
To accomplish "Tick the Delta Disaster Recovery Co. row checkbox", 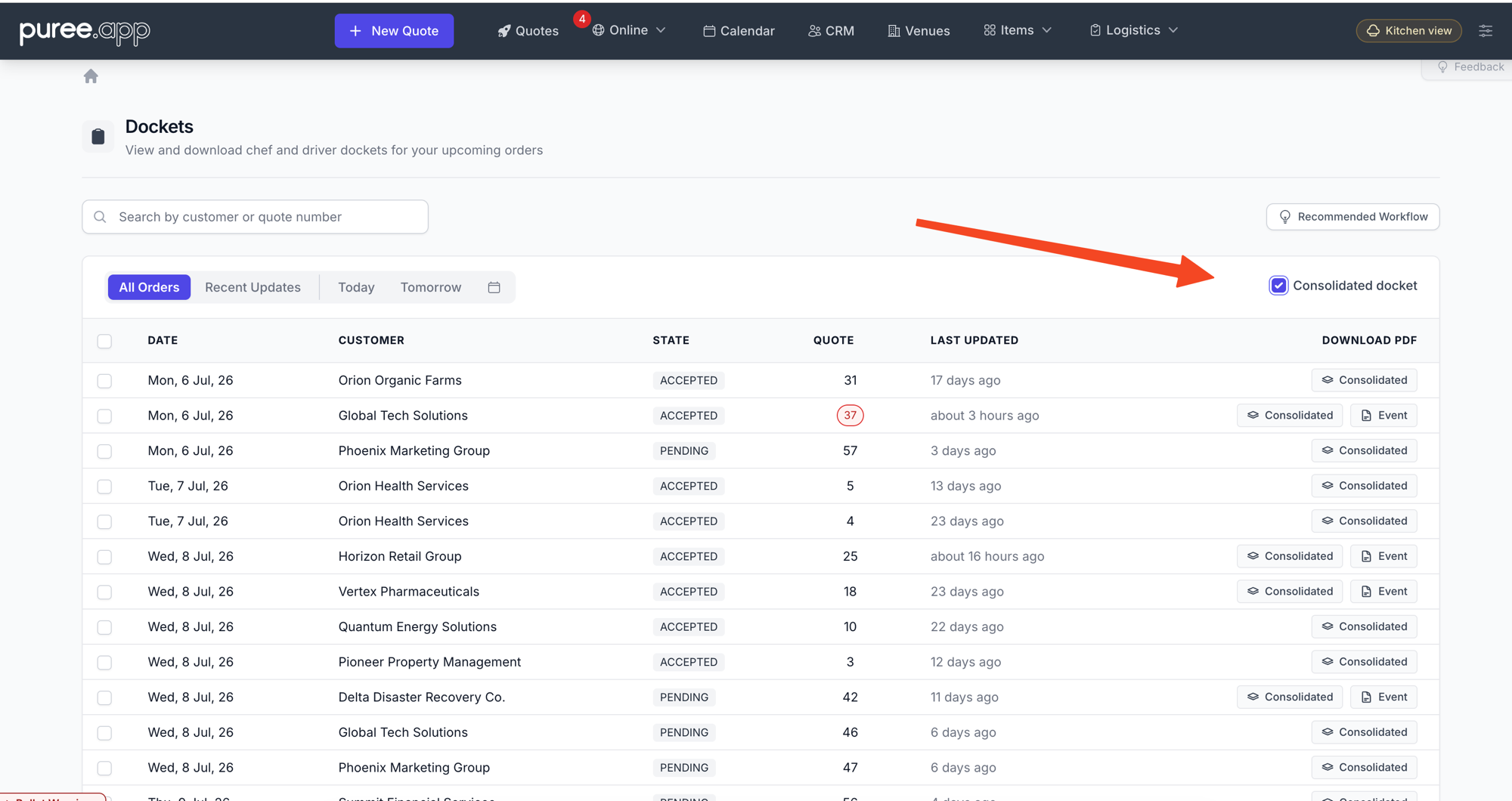I will tap(104, 697).
